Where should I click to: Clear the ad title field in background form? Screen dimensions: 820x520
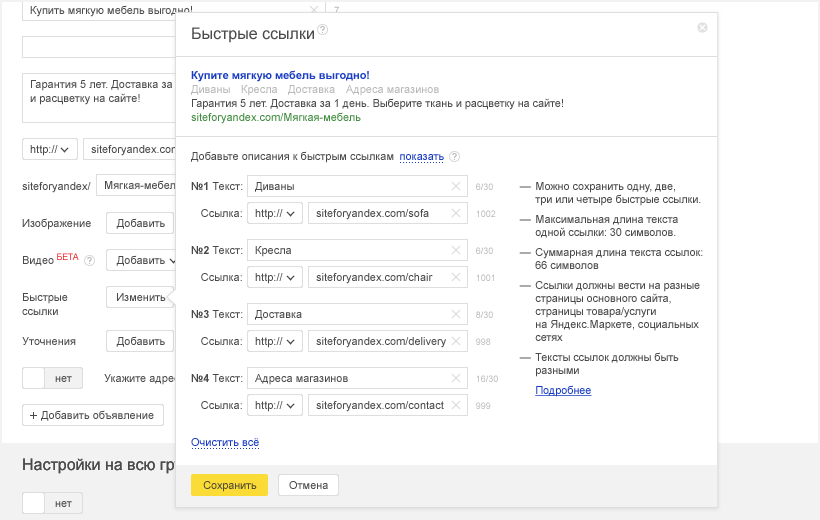click(x=314, y=9)
